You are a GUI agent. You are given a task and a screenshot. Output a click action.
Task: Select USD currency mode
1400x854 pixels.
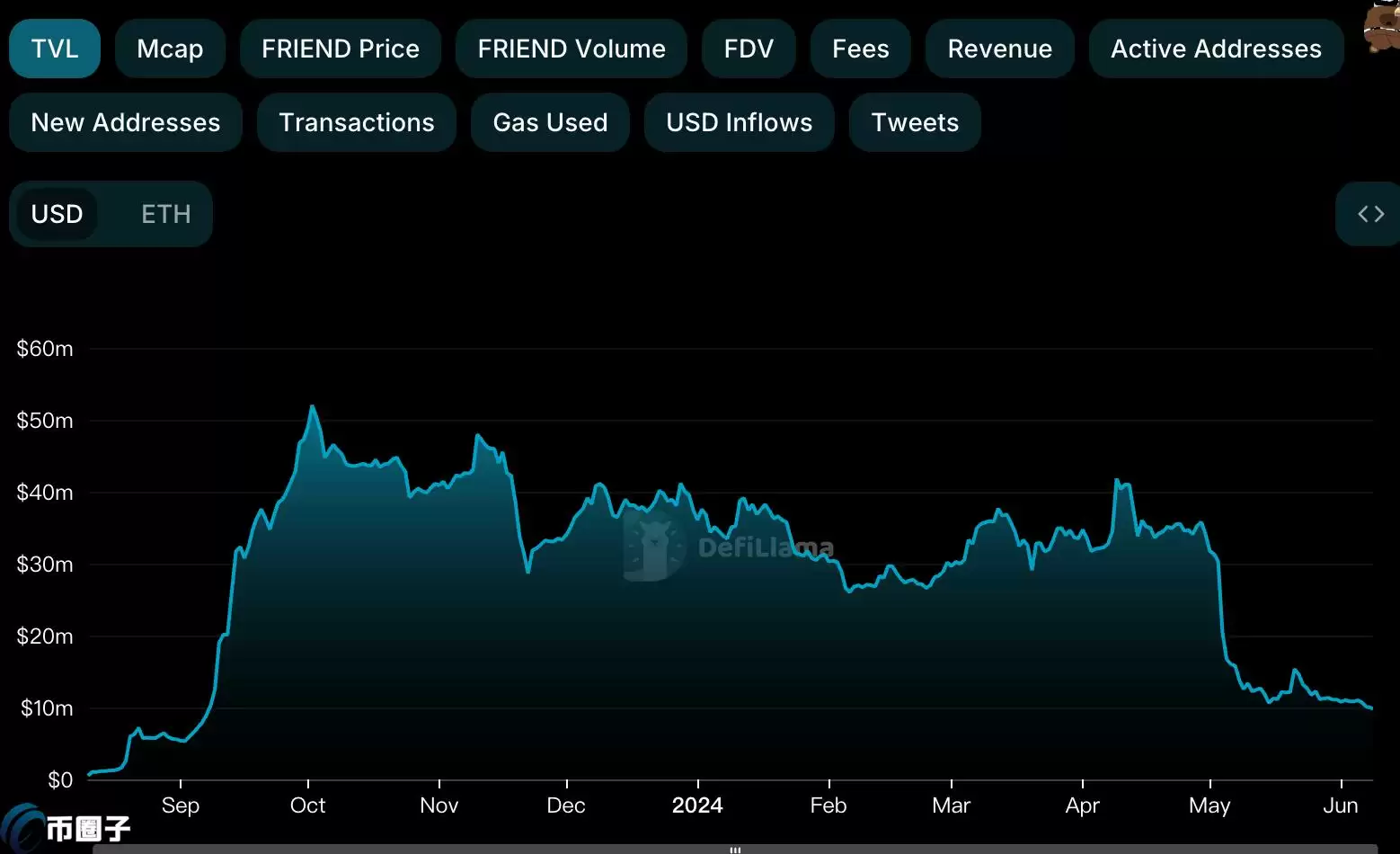[58, 214]
